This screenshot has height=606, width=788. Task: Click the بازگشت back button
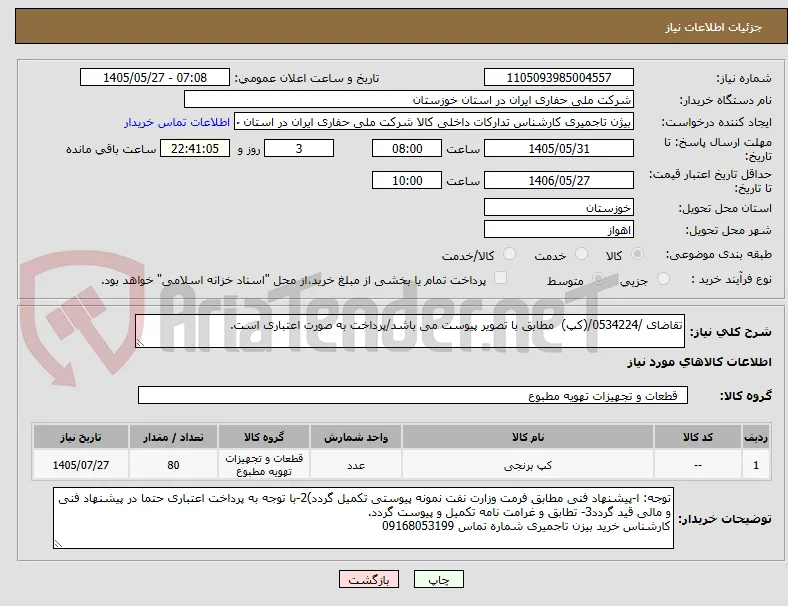(x=369, y=579)
